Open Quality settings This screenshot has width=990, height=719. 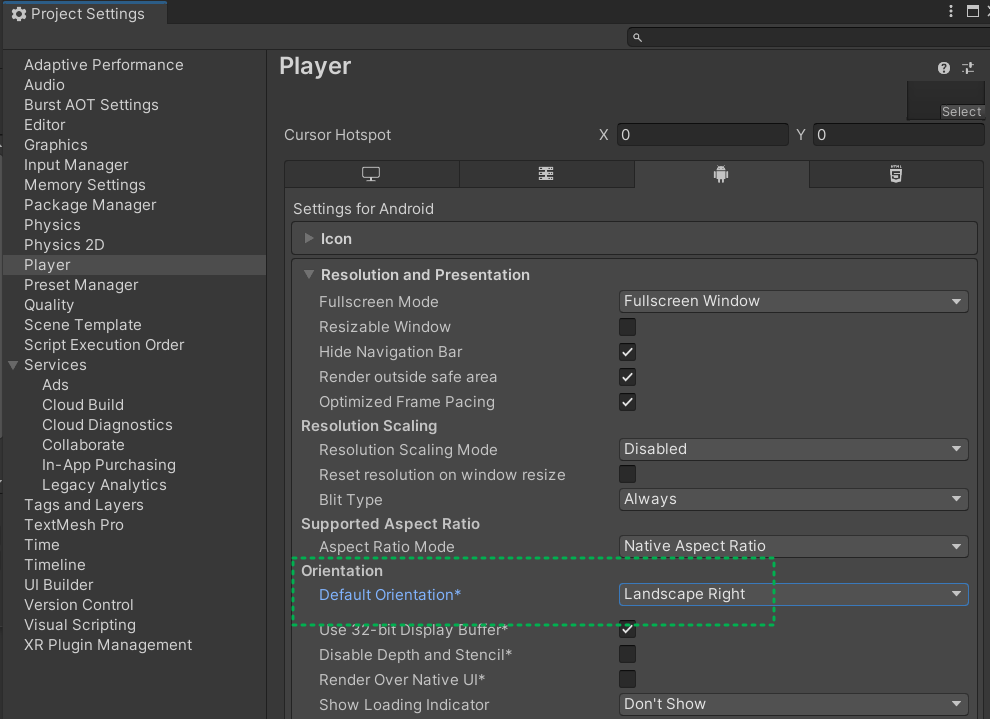pyautogui.click(x=49, y=305)
